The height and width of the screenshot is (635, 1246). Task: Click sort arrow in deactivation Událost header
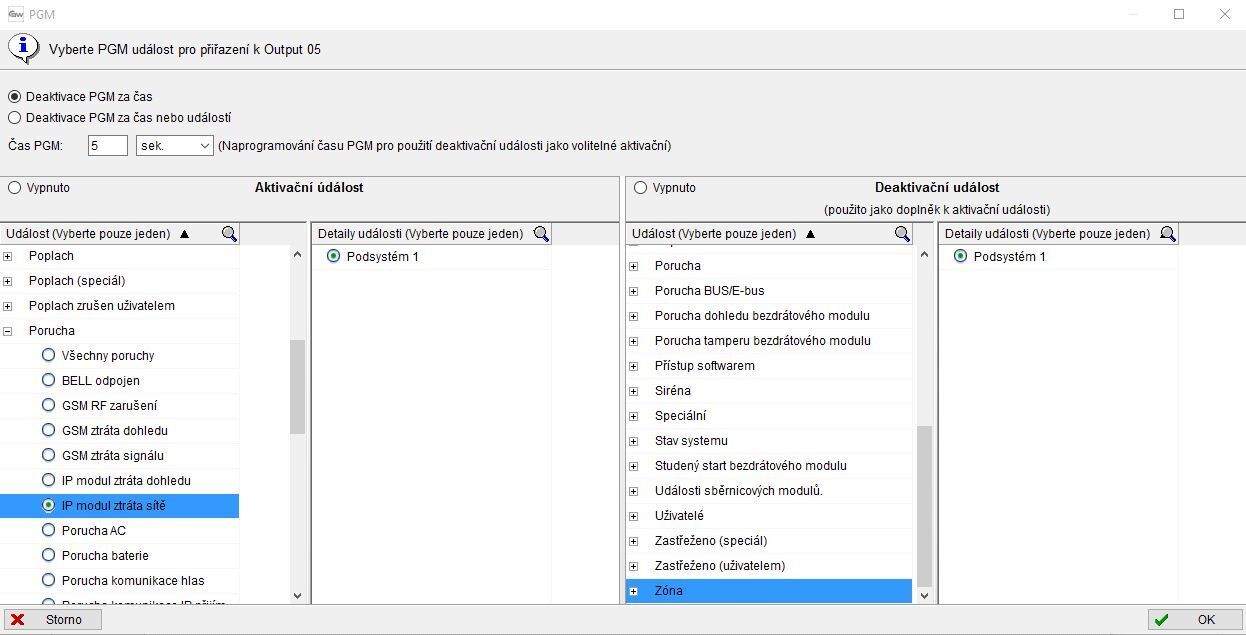pyautogui.click(x=810, y=234)
